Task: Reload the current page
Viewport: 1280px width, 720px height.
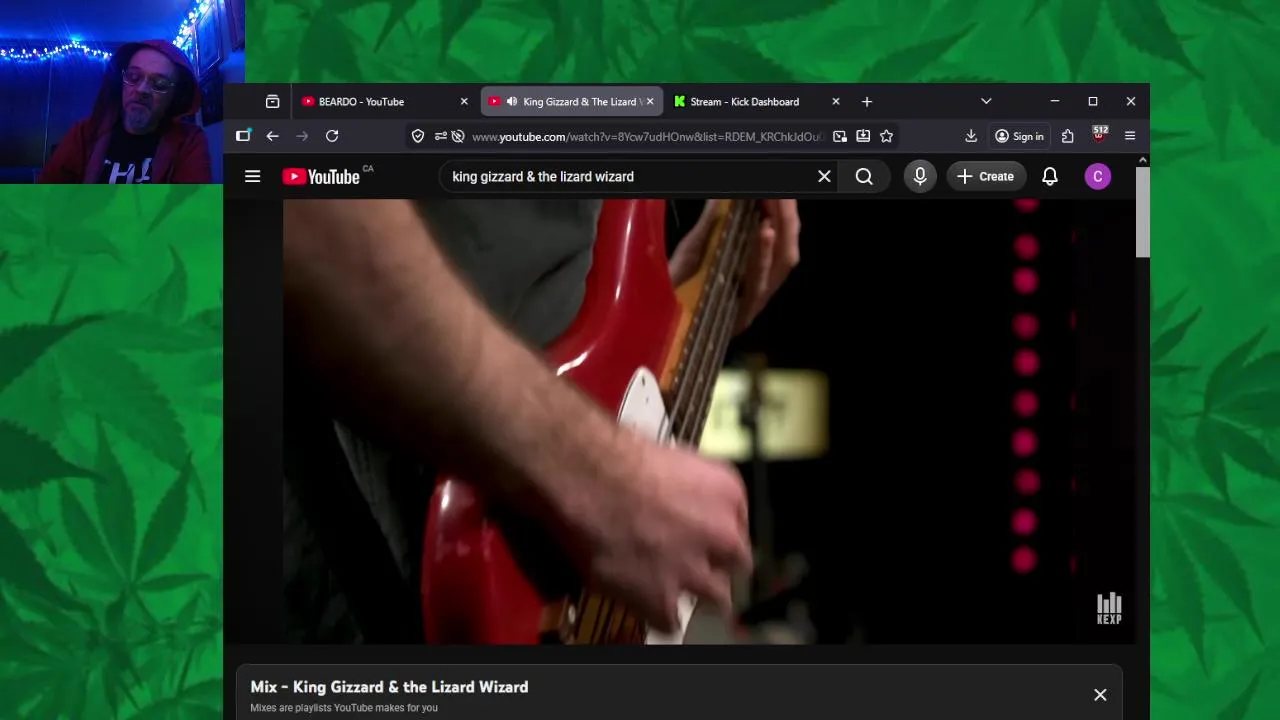Action: click(332, 136)
